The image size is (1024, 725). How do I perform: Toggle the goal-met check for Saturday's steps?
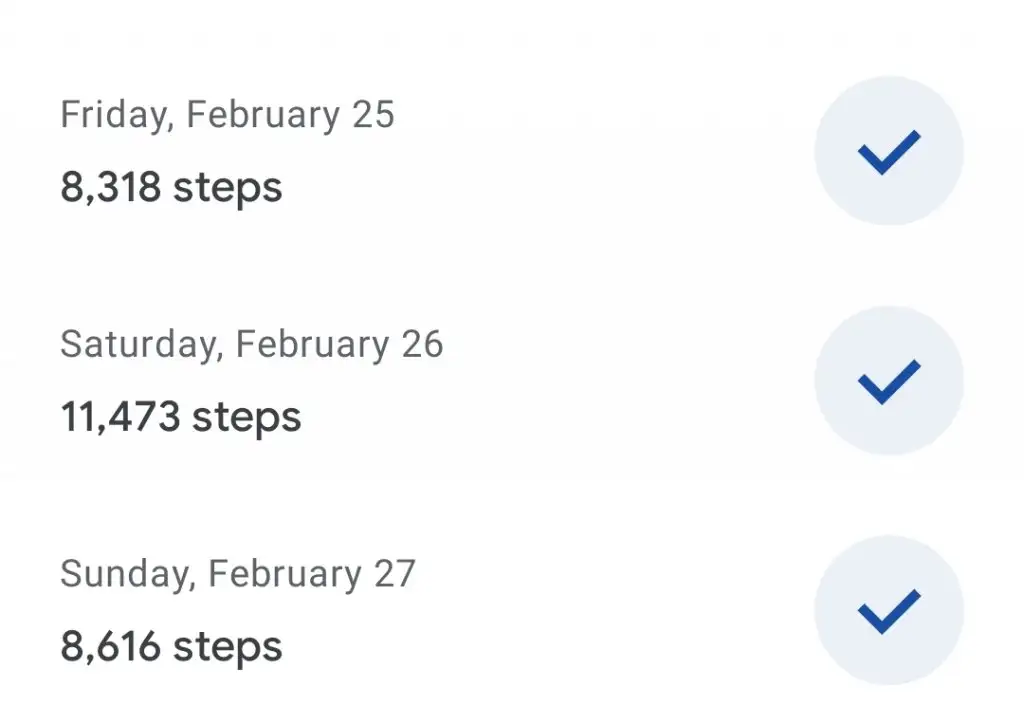click(x=889, y=381)
